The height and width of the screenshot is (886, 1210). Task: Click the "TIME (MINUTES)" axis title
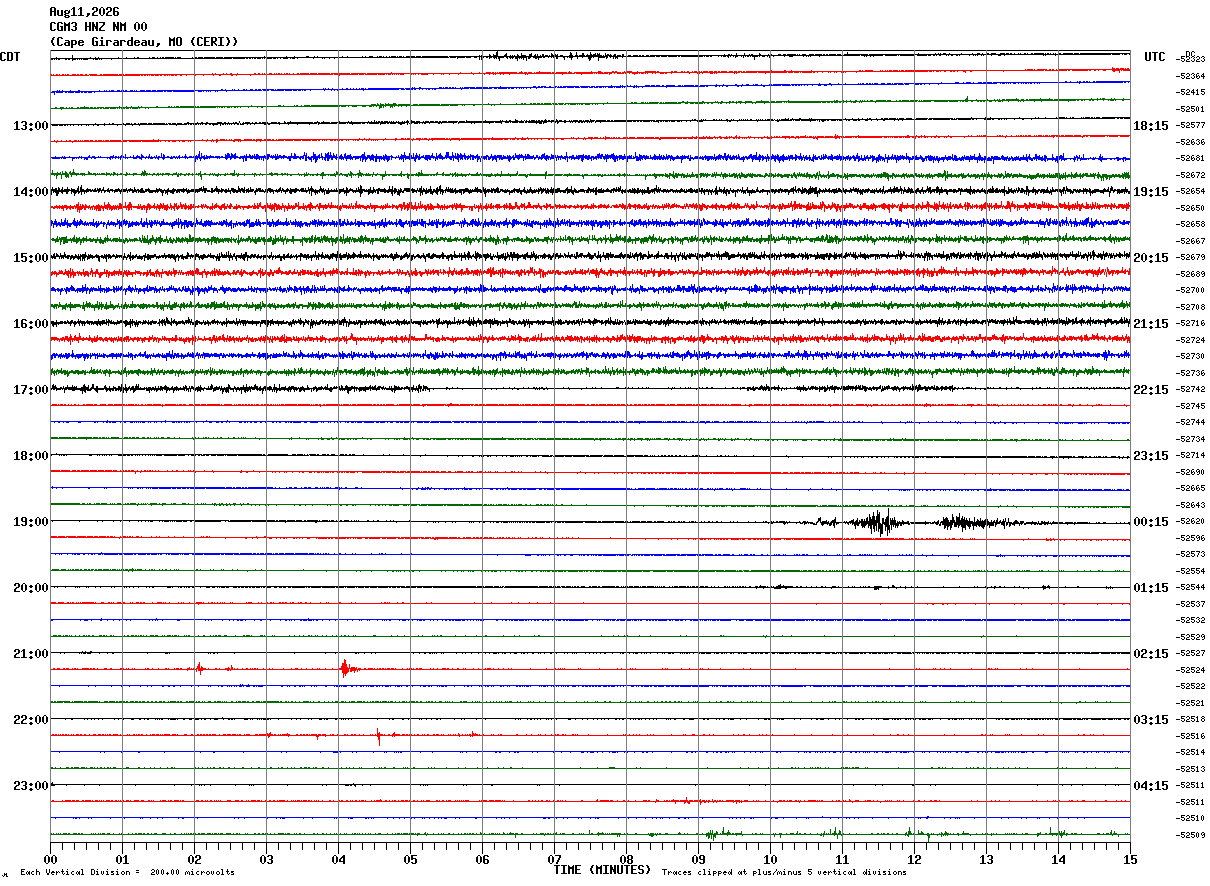(x=602, y=870)
